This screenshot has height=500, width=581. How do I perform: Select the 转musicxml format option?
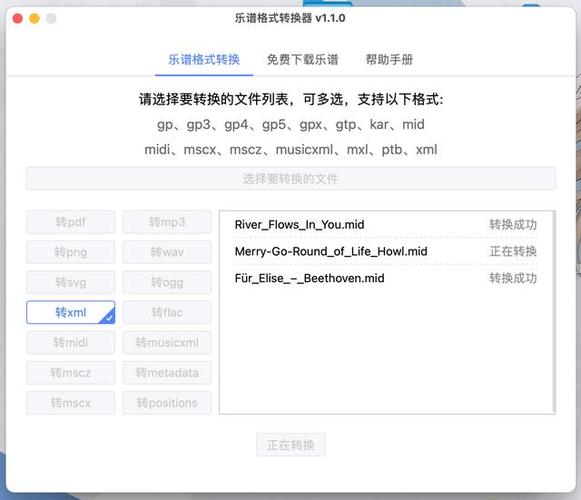167,342
